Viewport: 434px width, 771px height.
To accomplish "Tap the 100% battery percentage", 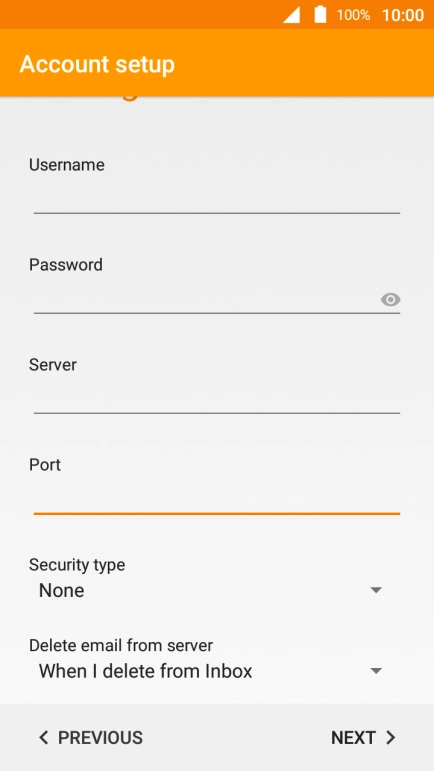I will pyautogui.click(x=353, y=15).
